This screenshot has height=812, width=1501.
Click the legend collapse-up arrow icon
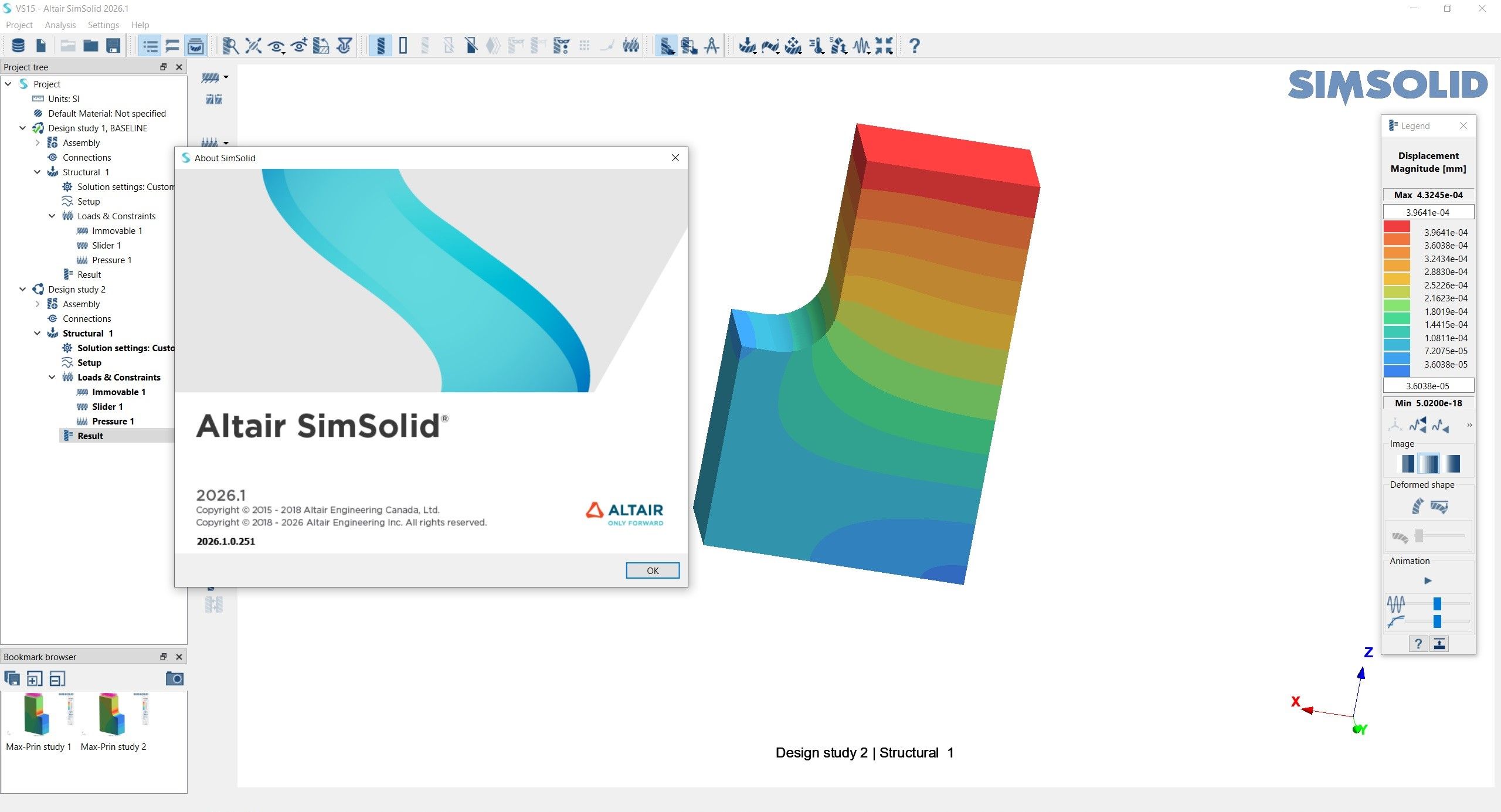tap(1439, 644)
